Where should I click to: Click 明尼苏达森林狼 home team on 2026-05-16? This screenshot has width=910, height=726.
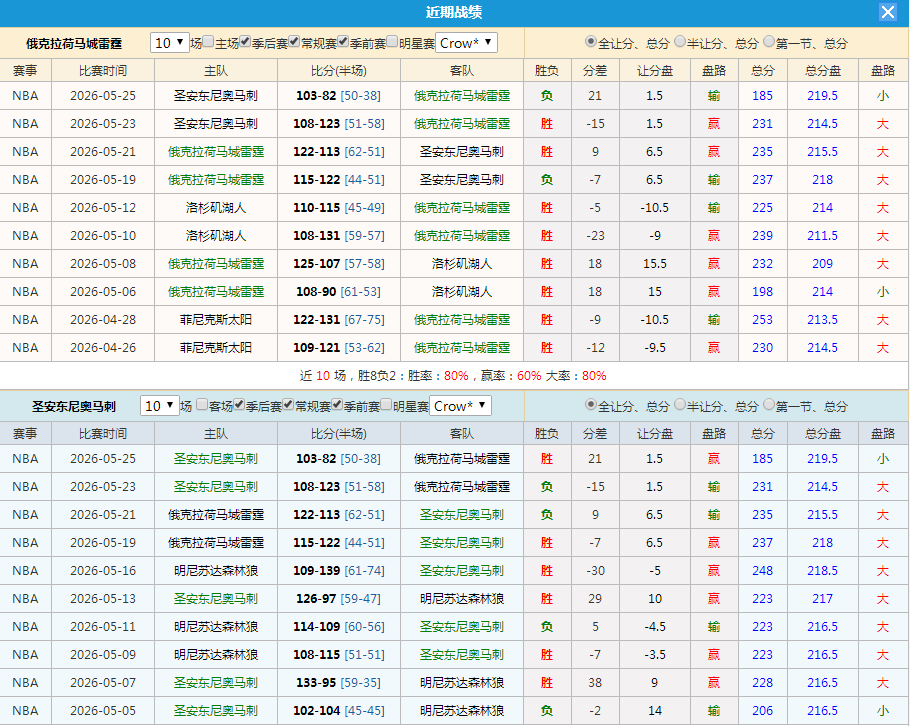click(x=216, y=570)
